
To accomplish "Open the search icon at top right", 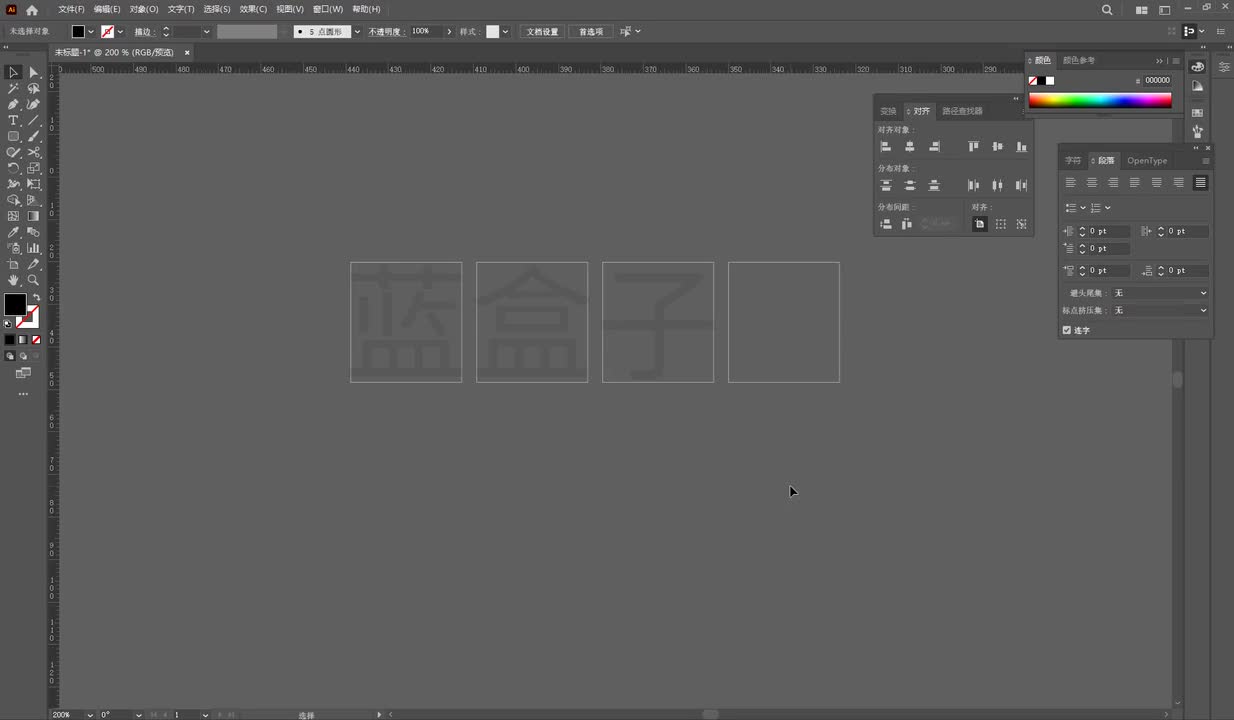I will pos(1106,9).
